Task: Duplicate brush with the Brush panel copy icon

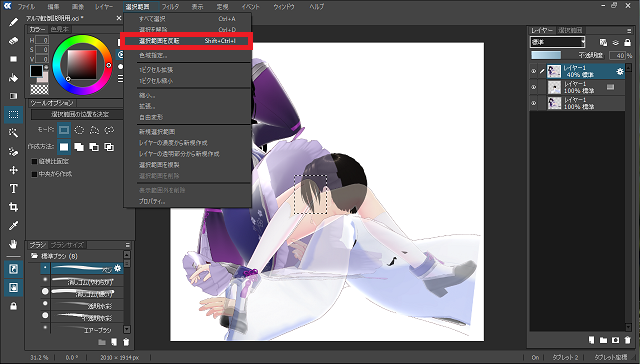Action: (x=114, y=342)
